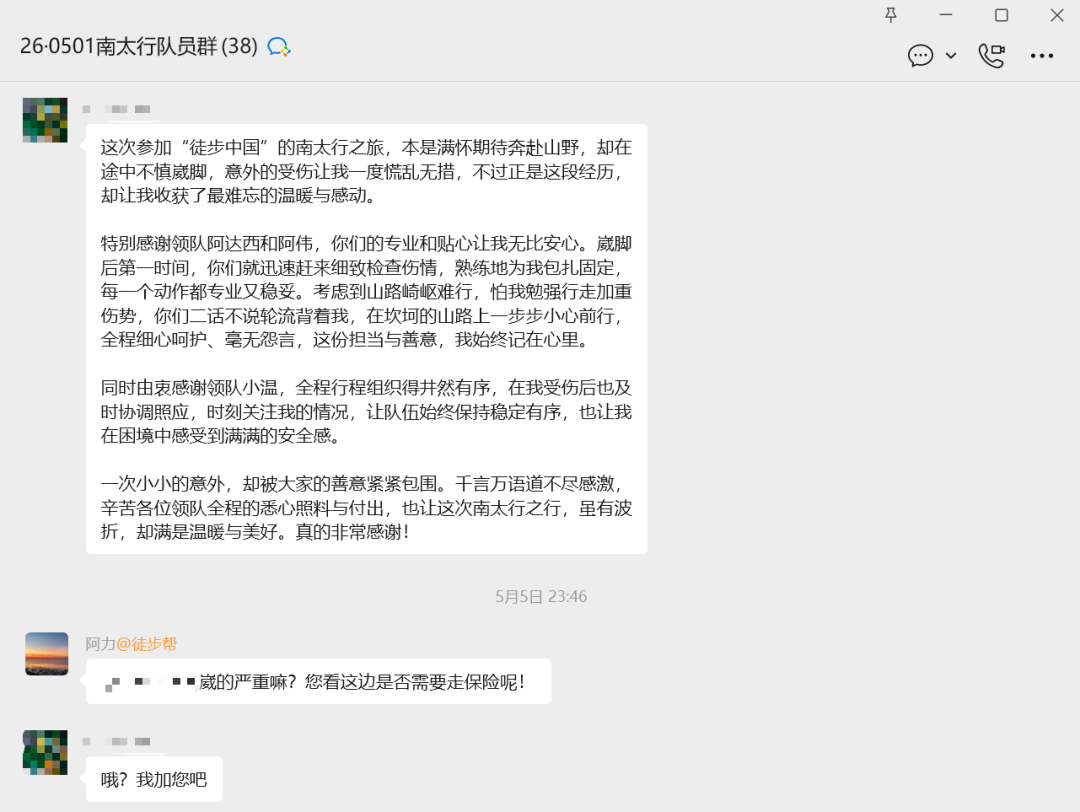Viewport: 1080px width, 812px height.
Task: Click sender name 阿力@徒步帮
Action: [131, 644]
